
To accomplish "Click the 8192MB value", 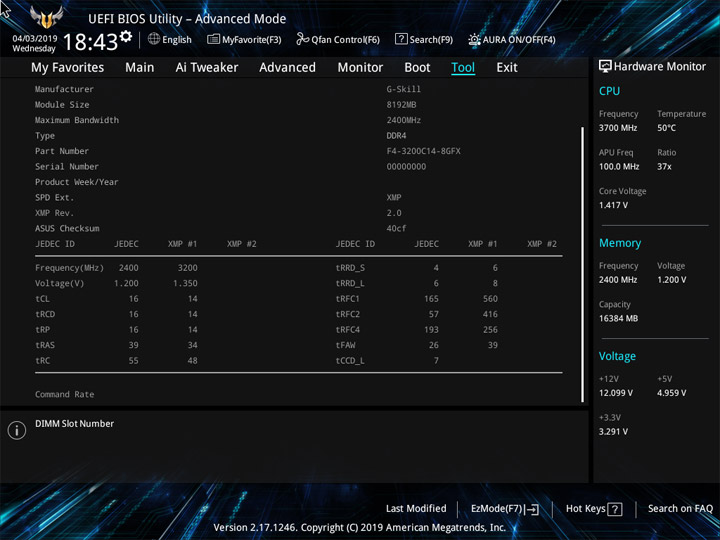I will [x=401, y=105].
